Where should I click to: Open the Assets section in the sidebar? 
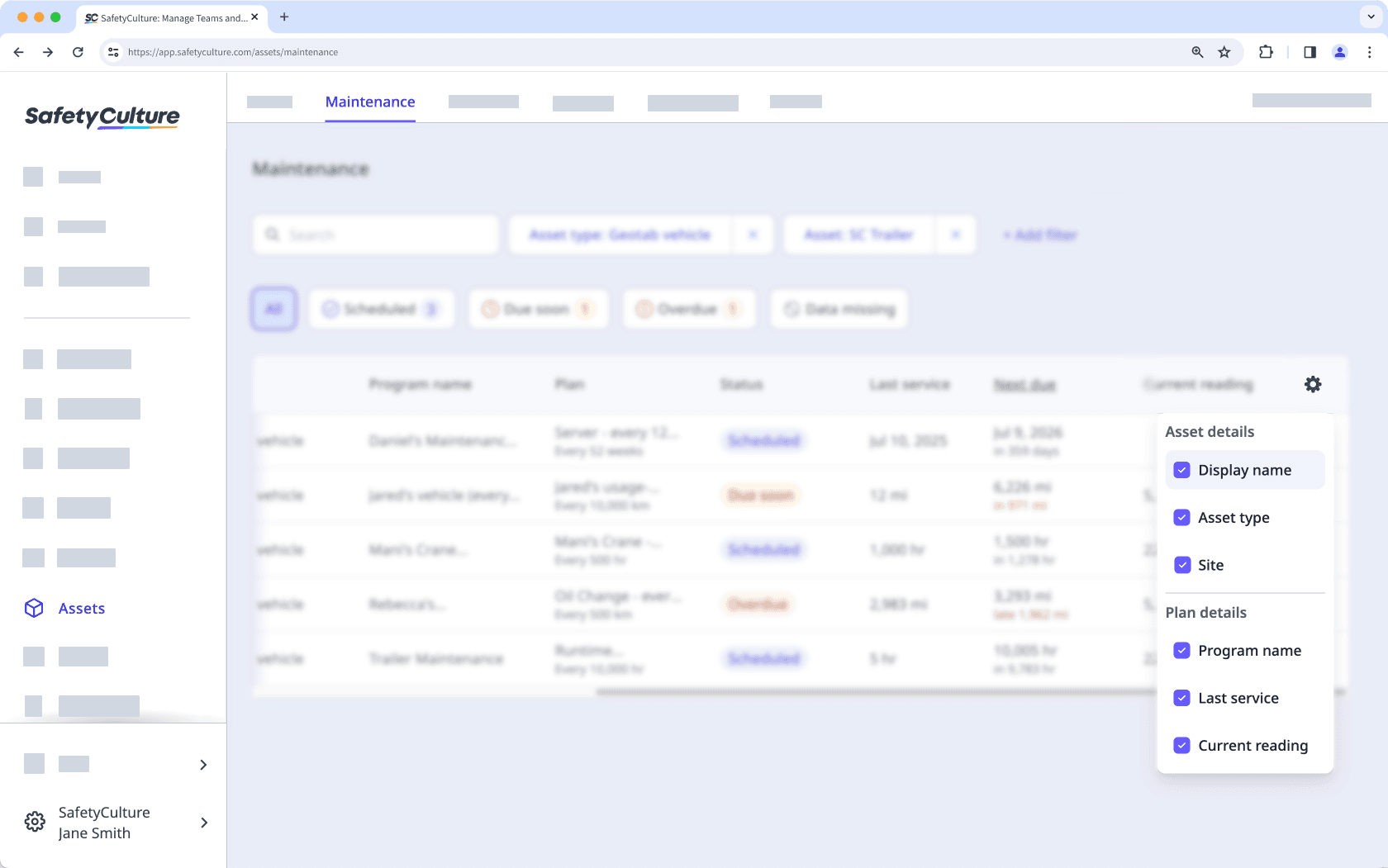(x=81, y=608)
